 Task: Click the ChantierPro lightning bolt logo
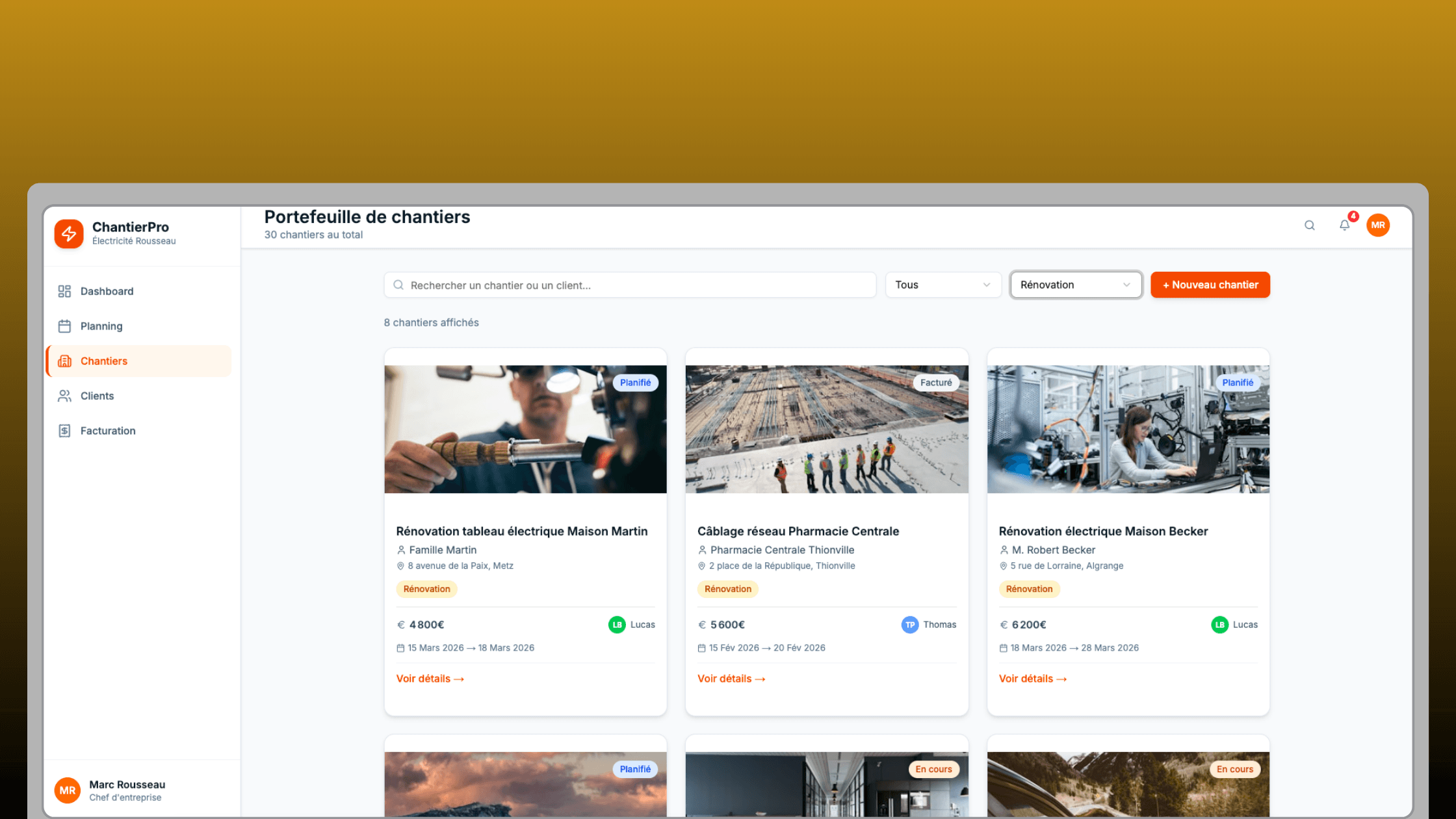(69, 233)
